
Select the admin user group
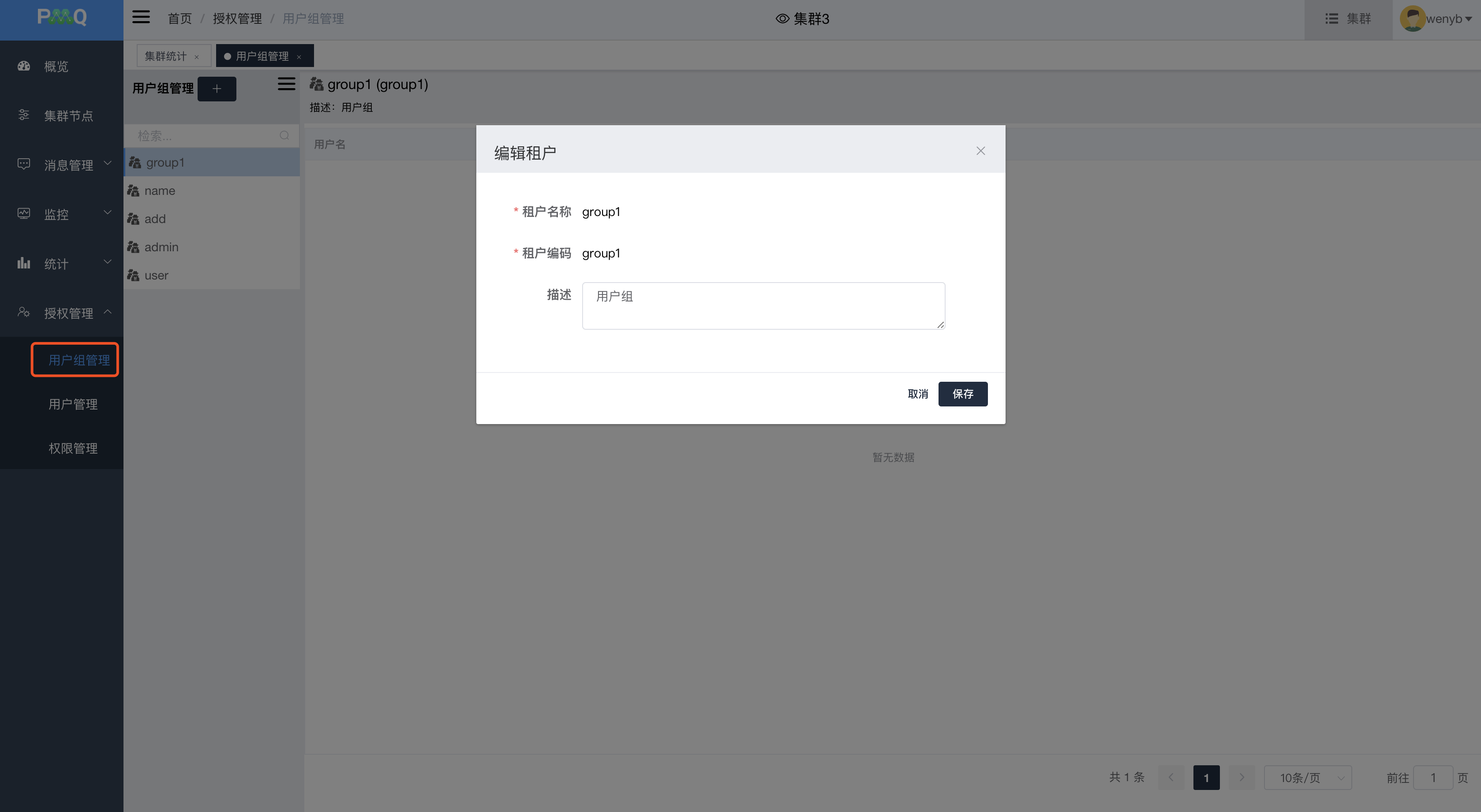click(161, 247)
